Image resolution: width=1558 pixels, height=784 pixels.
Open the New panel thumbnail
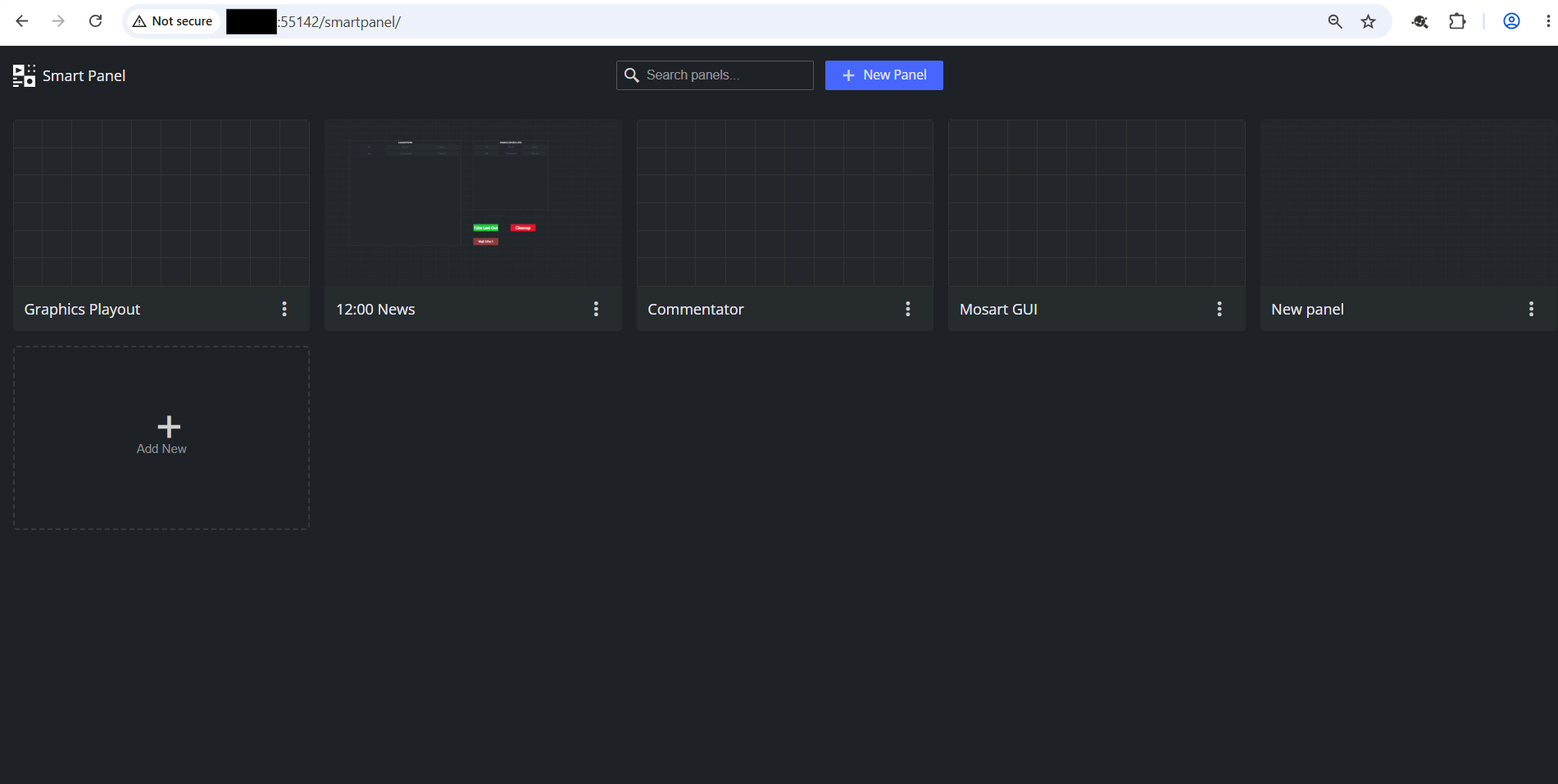(1408, 203)
